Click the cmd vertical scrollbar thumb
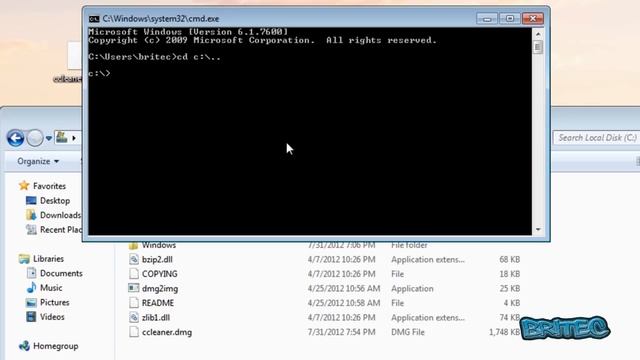640x360 pixels. (x=538, y=47)
